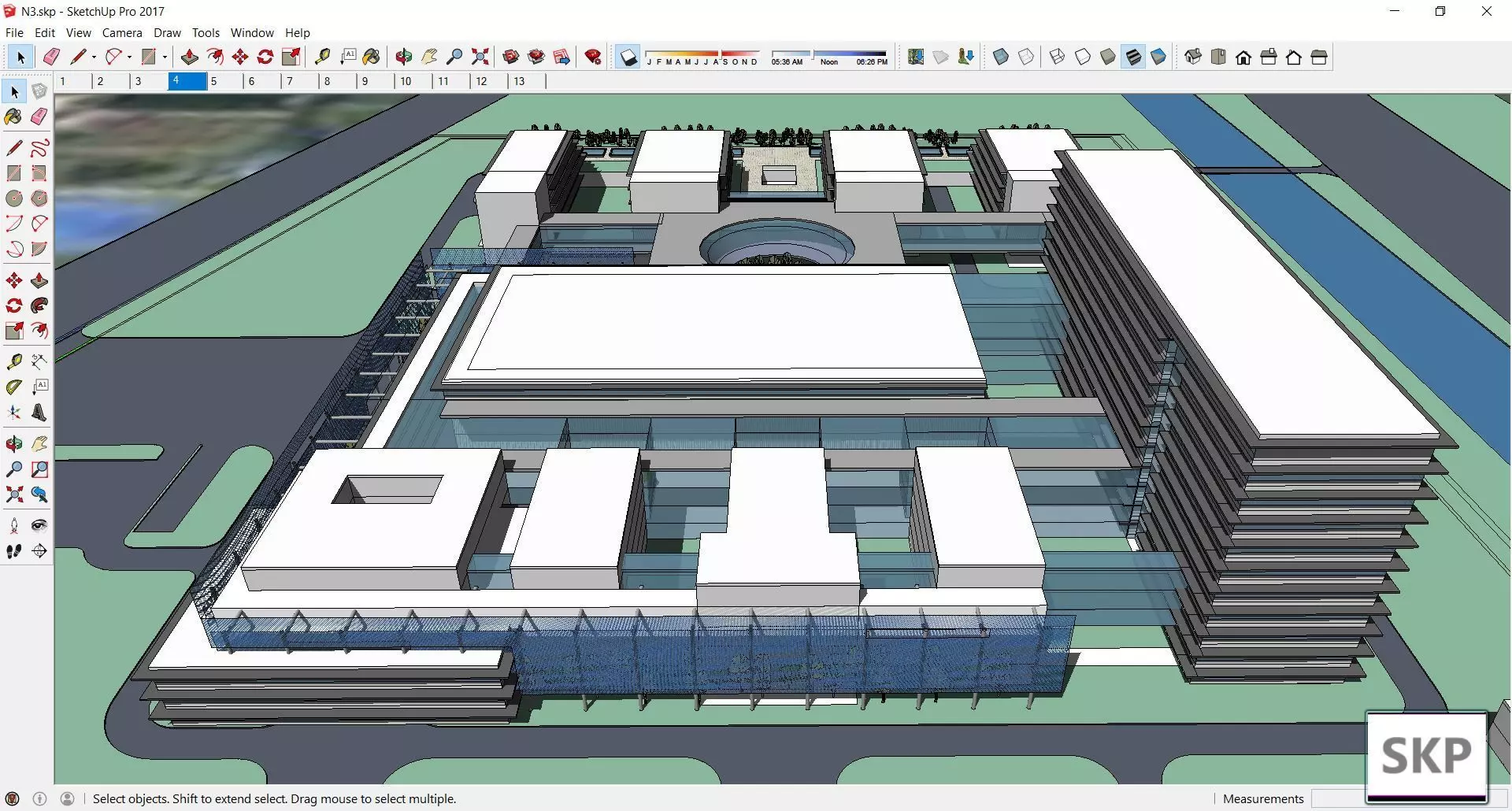1512x811 pixels.
Task: Open the 3D Warehouse get-models icon
Action: tap(510, 57)
